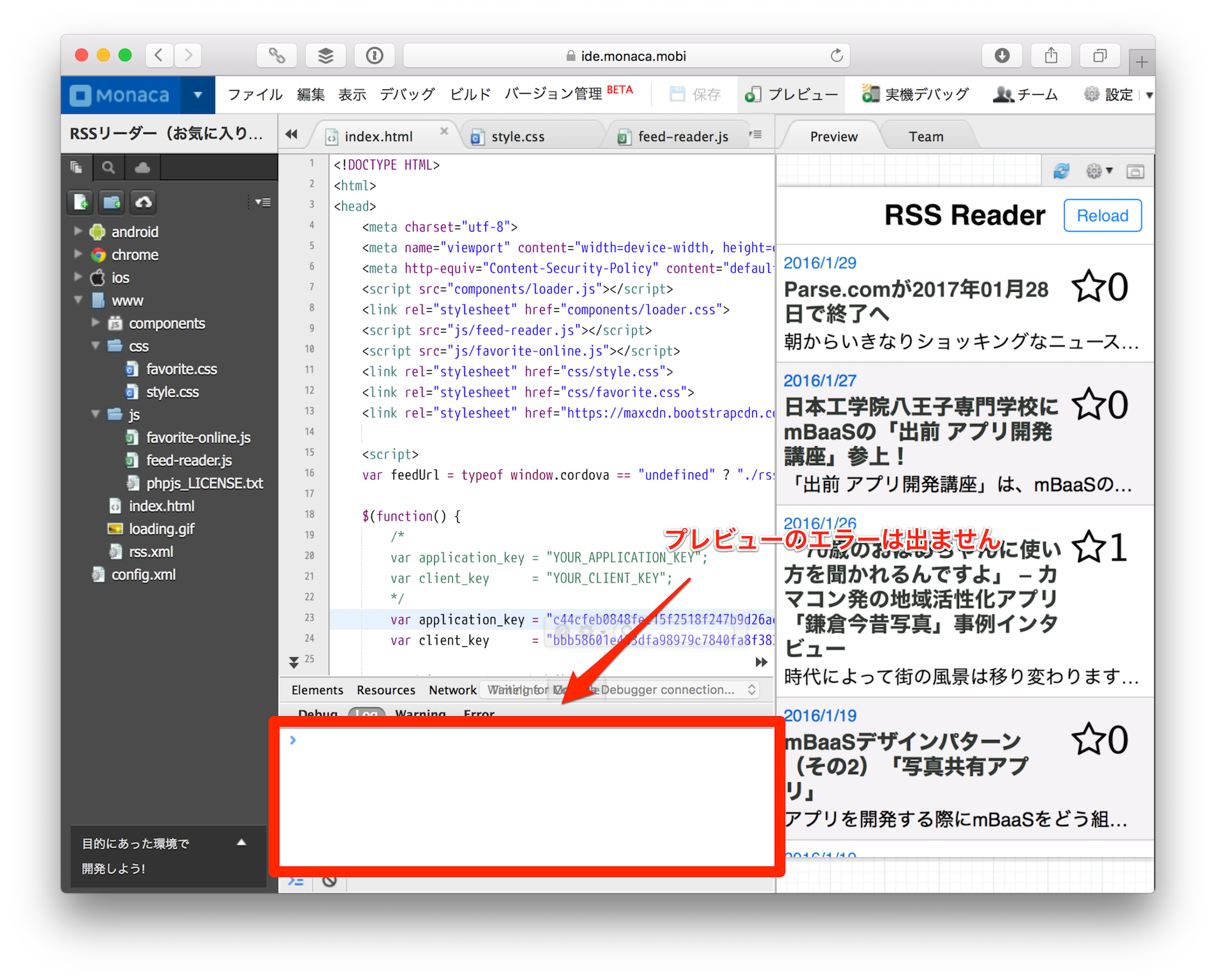Expand the android folder
Viewport: 1216px width, 980px height.
pos(78,232)
